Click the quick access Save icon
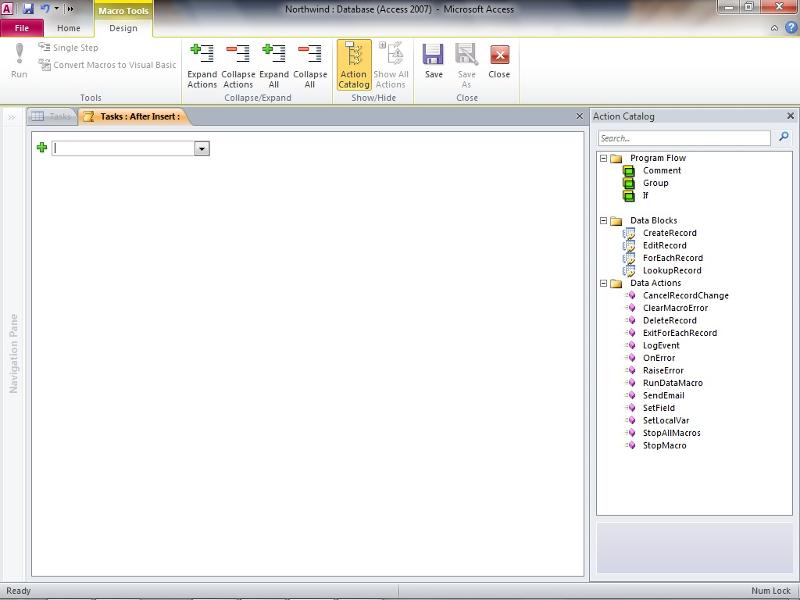The height and width of the screenshot is (600, 800). tap(28, 9)
